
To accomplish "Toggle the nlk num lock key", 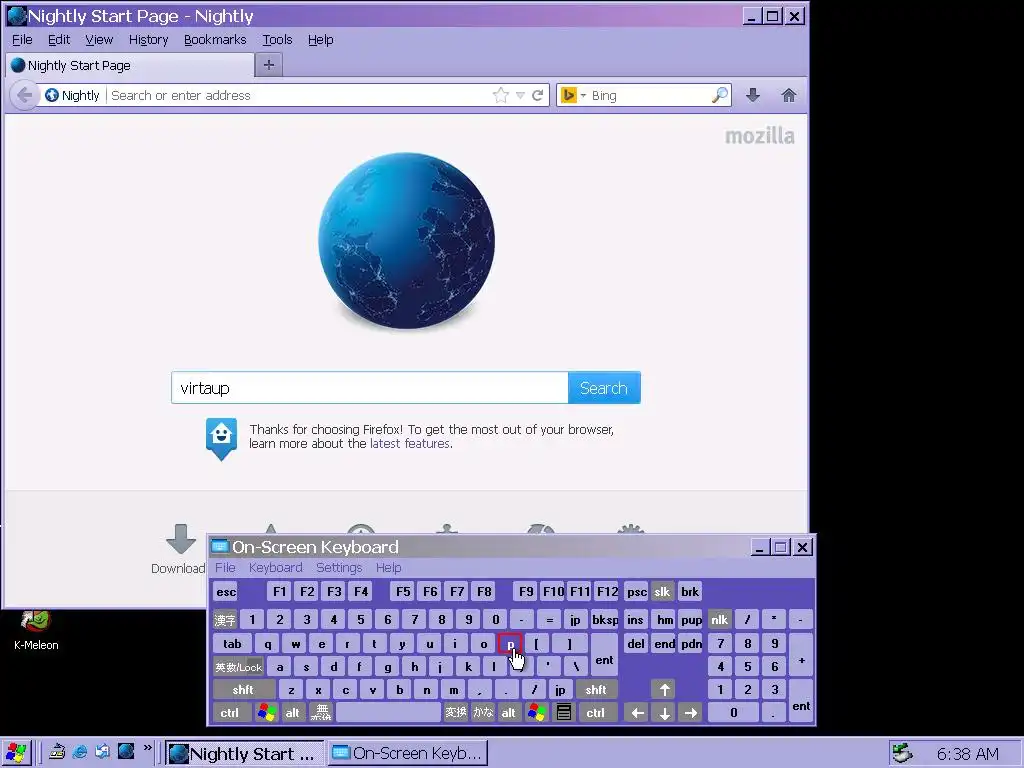I will pos(720,620).
